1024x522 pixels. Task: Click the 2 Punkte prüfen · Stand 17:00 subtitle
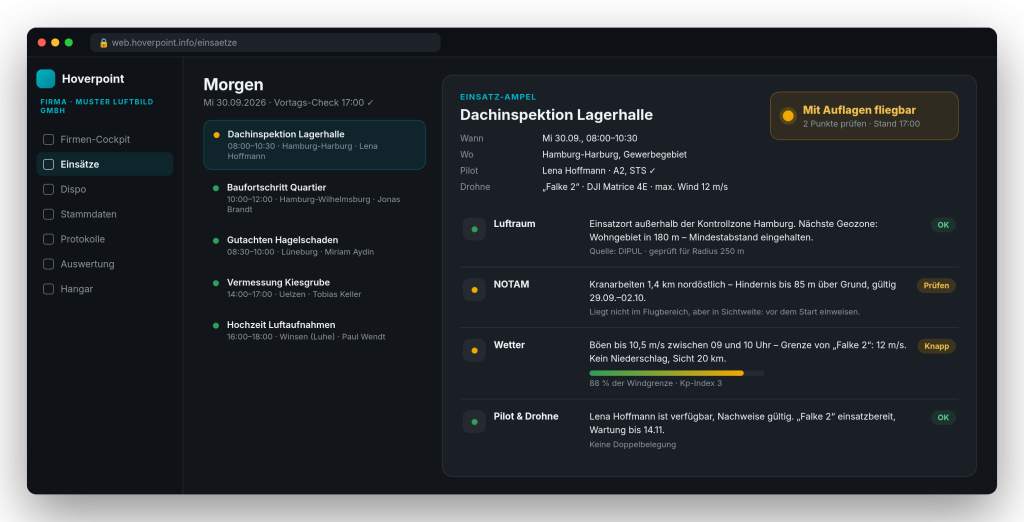(861, 123)
